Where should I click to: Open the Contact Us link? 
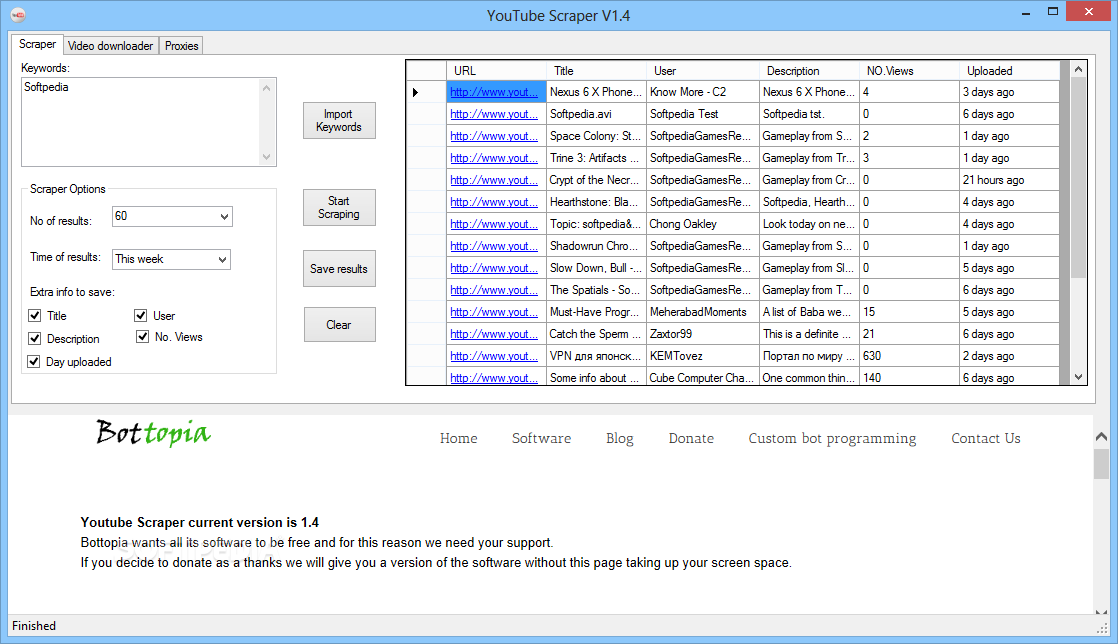coord(985,439)
